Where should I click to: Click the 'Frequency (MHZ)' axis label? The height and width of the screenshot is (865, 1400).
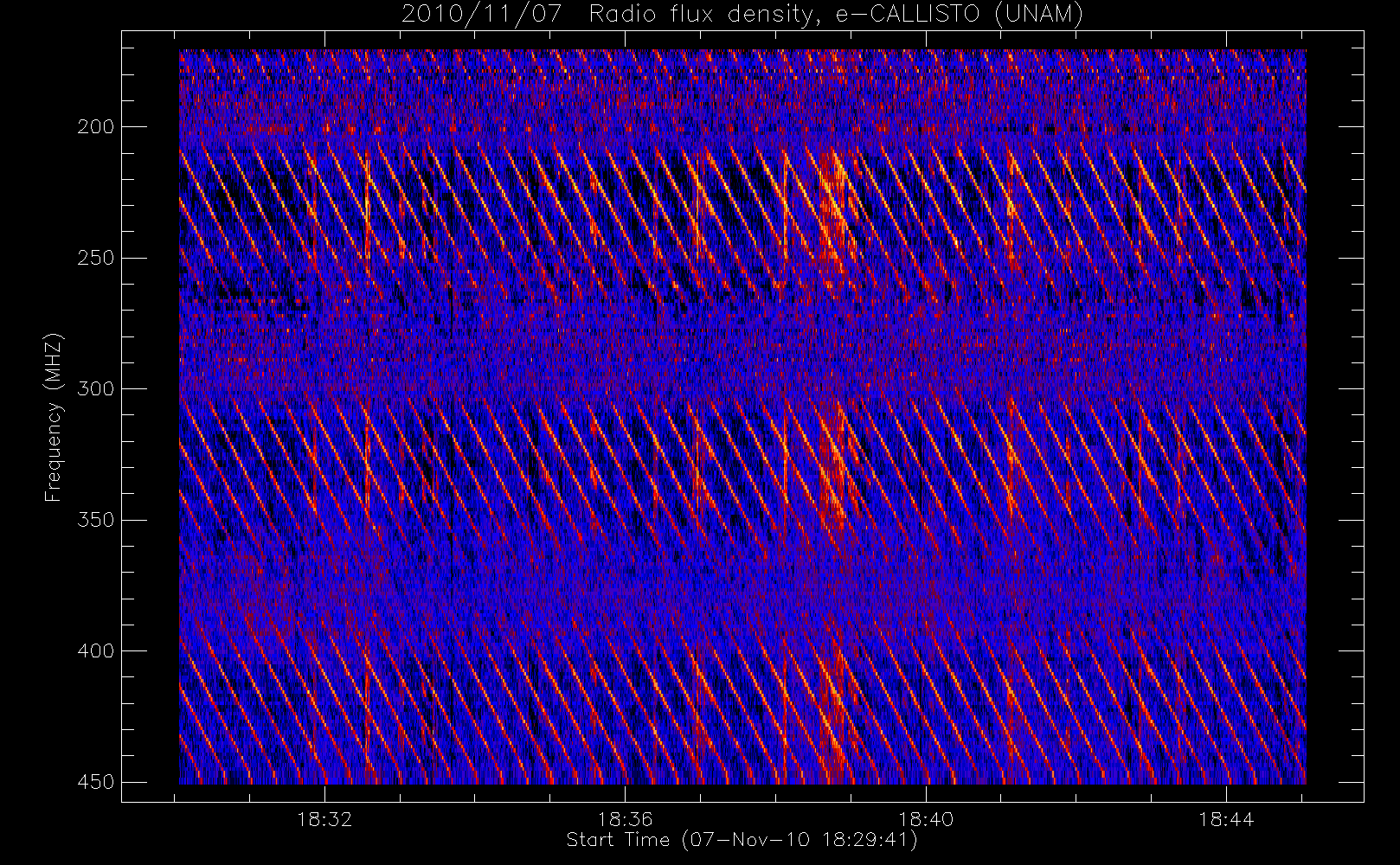(x=54, y=416)
